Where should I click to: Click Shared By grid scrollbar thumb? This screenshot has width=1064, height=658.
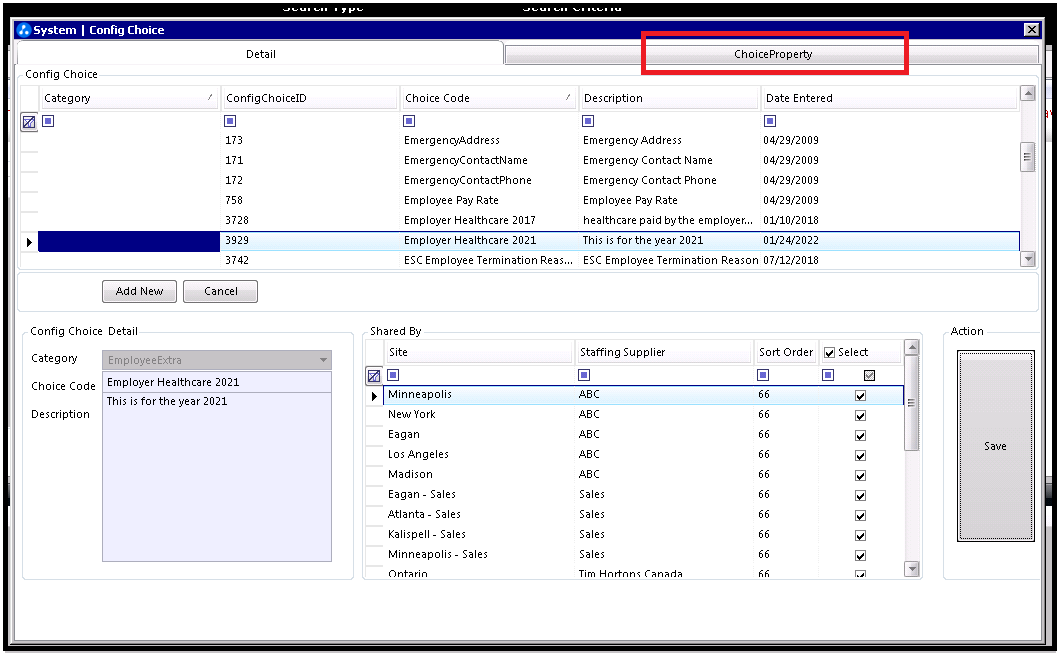912,403
